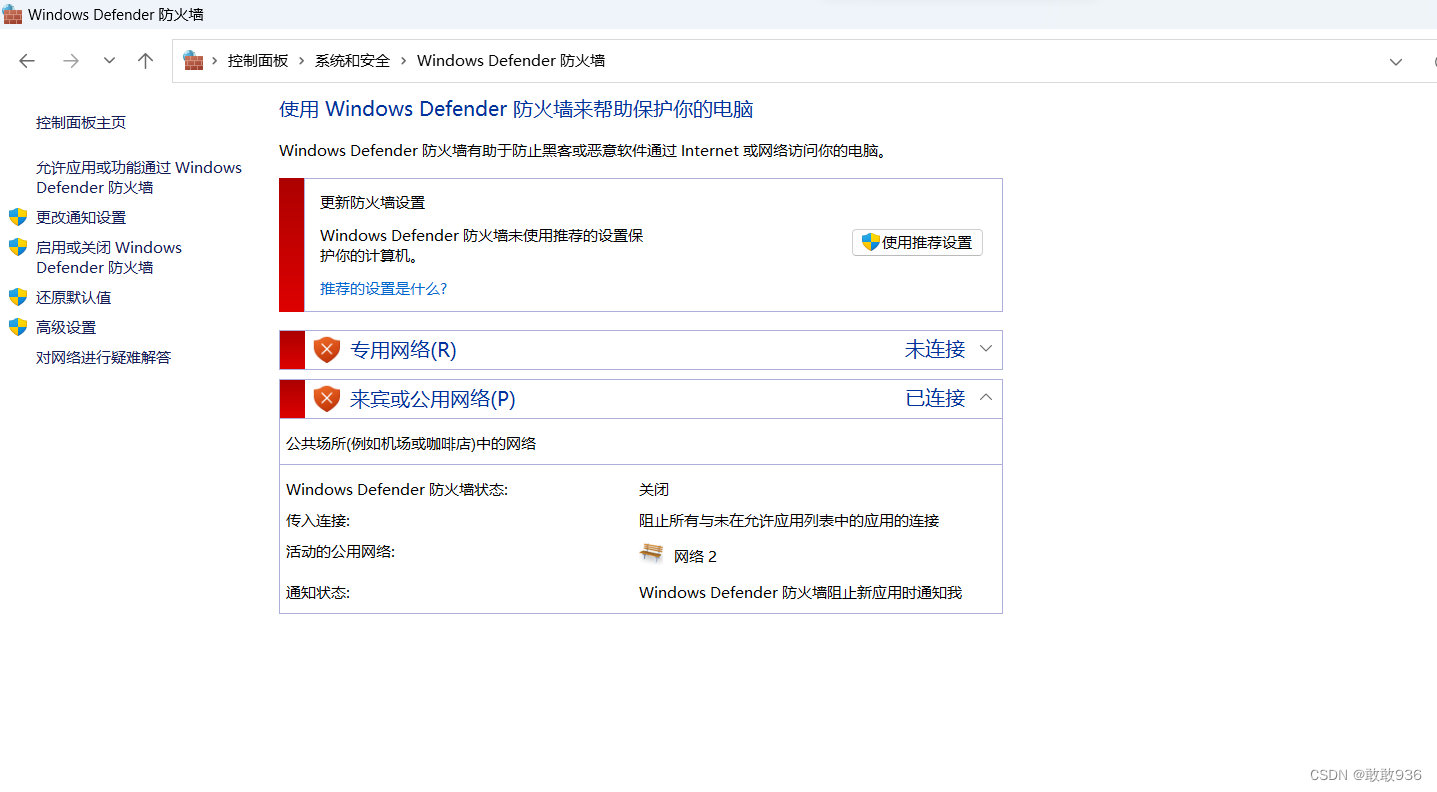Image resolution: width=1437 pixels, height=792 pixels.
Task: Collapse 来宾或公用网络 using its up chevron
Action: pyautogui.click(x=986, y=398)
